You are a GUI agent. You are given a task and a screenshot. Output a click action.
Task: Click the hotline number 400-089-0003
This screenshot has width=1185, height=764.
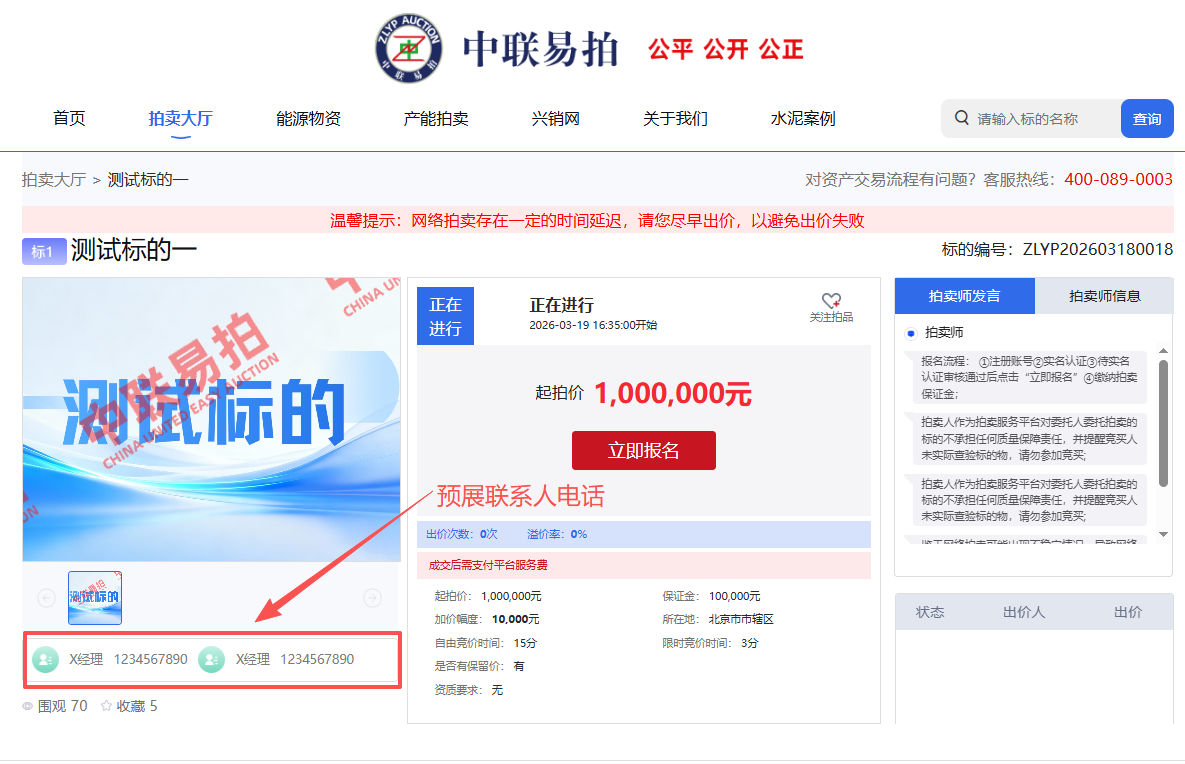(1118, 179)
